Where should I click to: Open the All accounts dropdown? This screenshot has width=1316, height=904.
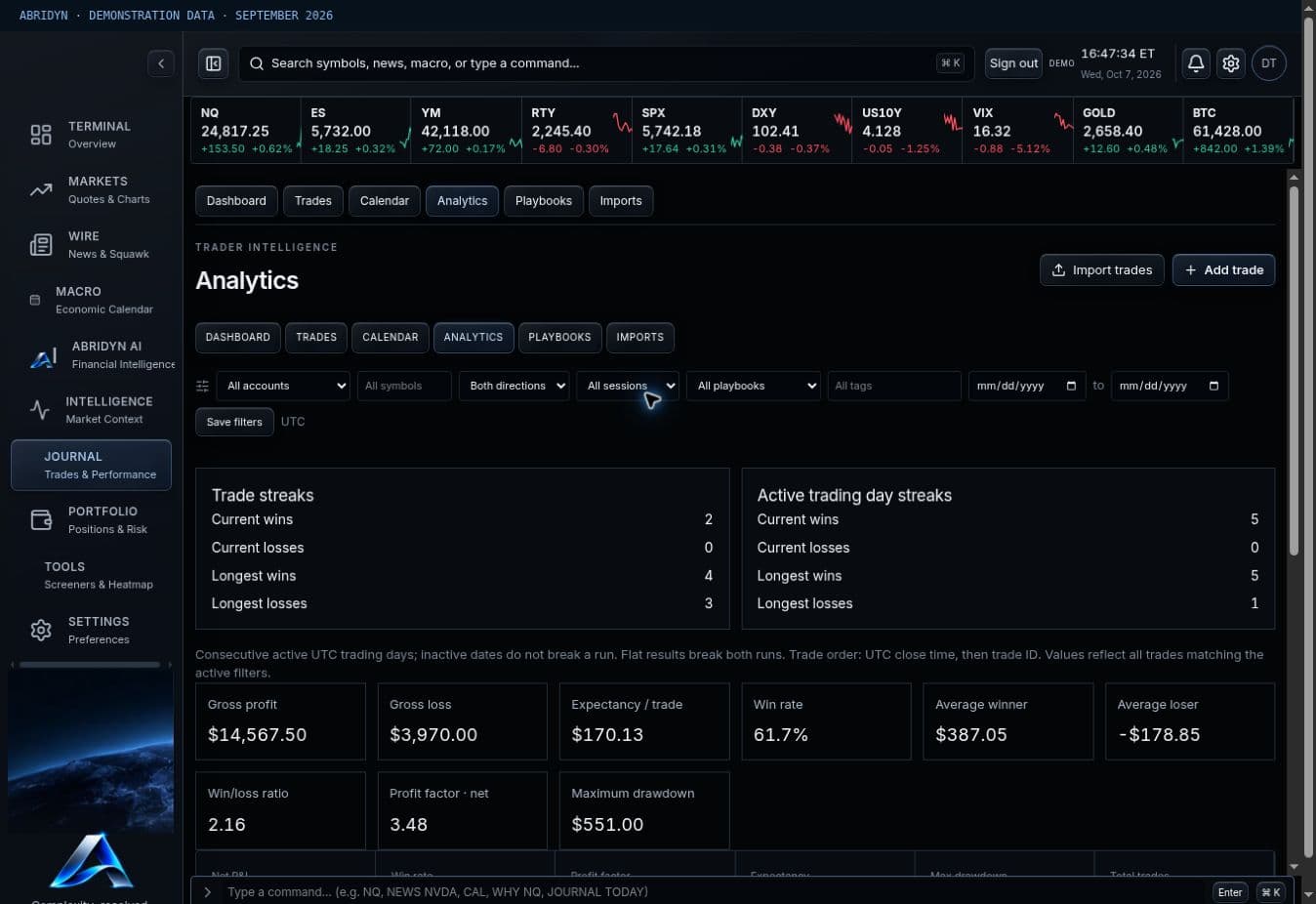(x=283, y=387)
